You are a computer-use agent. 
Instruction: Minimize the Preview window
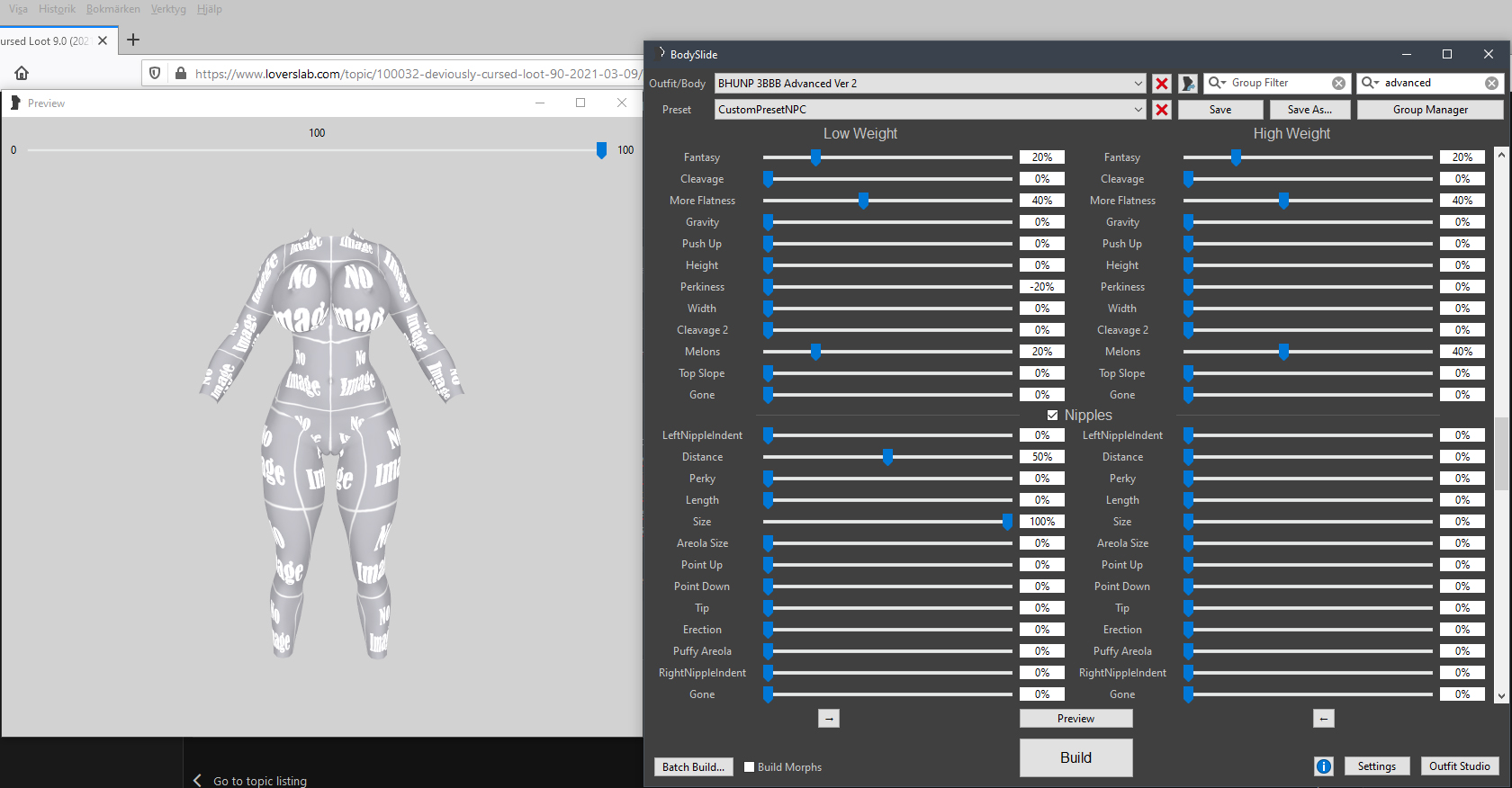[x=540, y=103]
